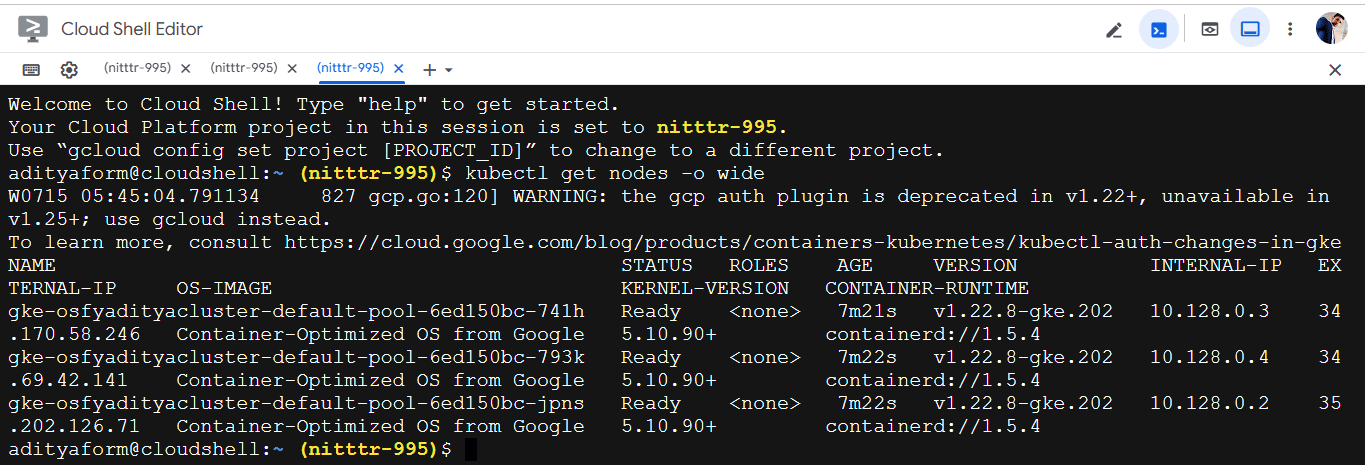Toggle the terminal button in top bar
This screenshot has height=465, width=1365.
click(1159, 30)
